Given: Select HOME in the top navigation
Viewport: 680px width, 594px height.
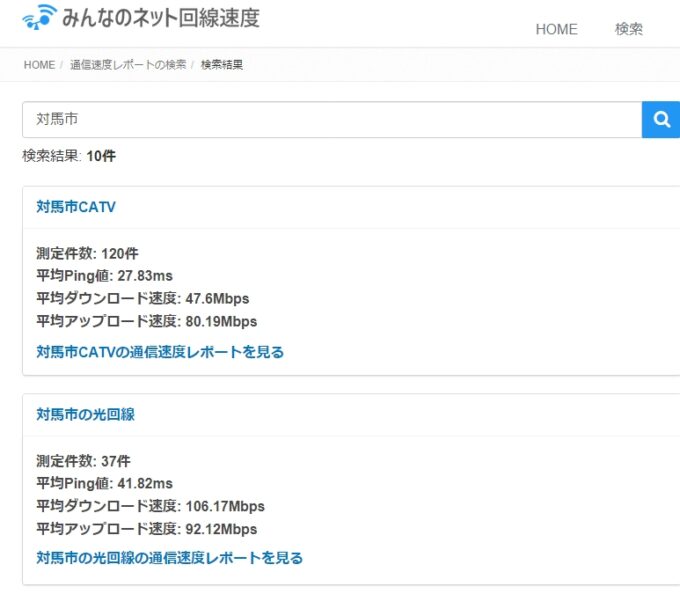Looking at the screenshot, I should (x=556, y=29).
